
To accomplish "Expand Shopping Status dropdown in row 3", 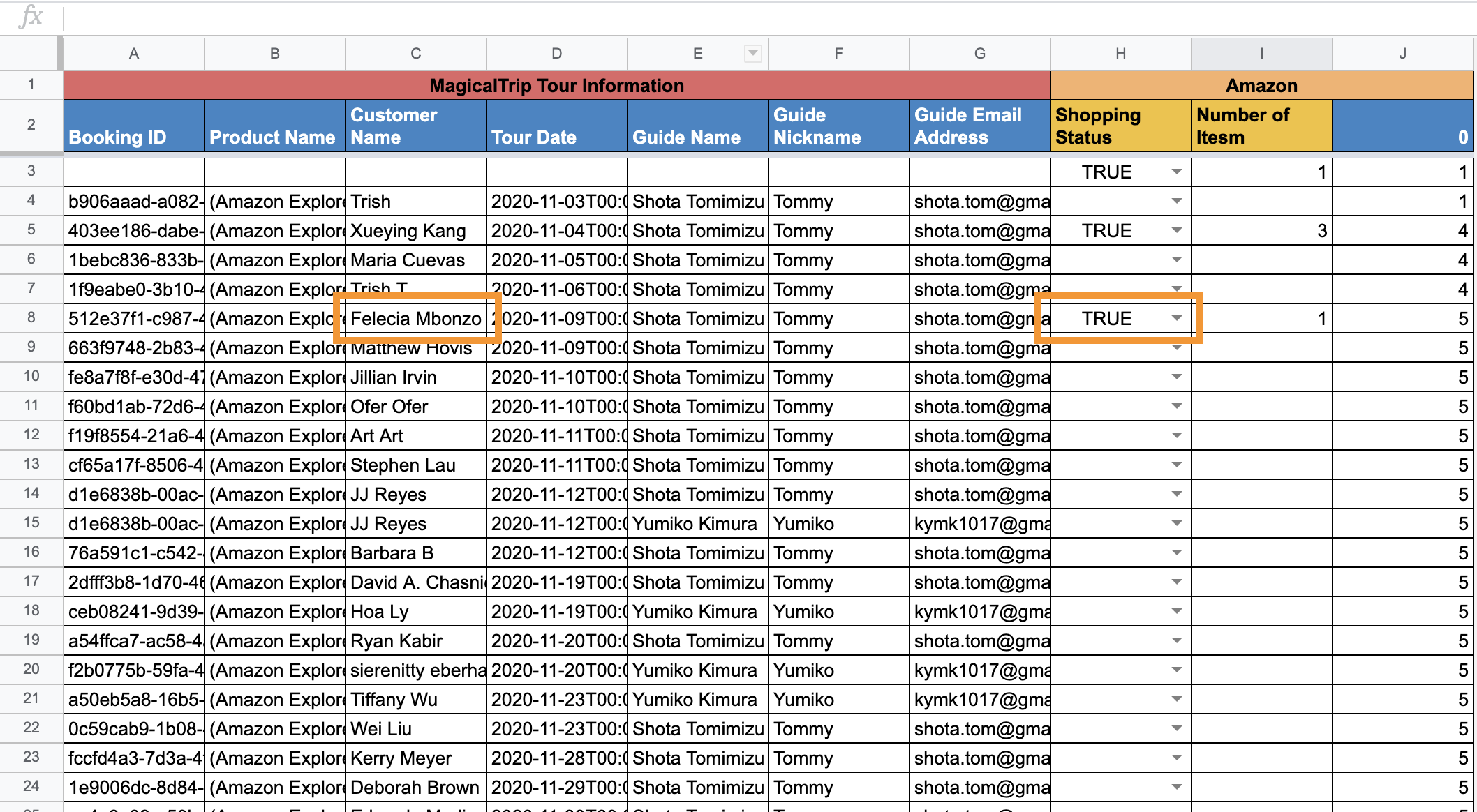I will [x=1177, y=172].
